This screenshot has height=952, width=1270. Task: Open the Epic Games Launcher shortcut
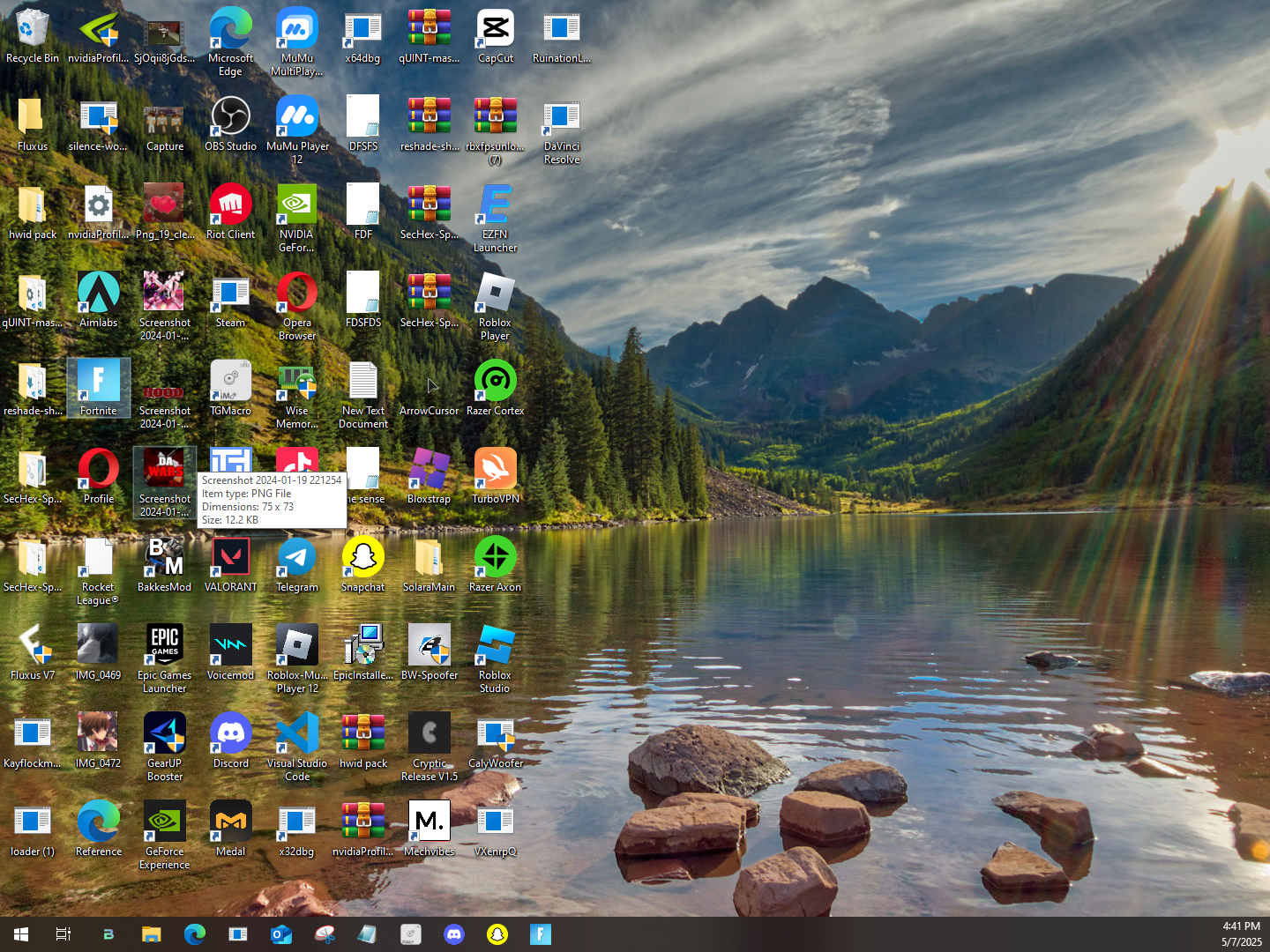[165, 658]
